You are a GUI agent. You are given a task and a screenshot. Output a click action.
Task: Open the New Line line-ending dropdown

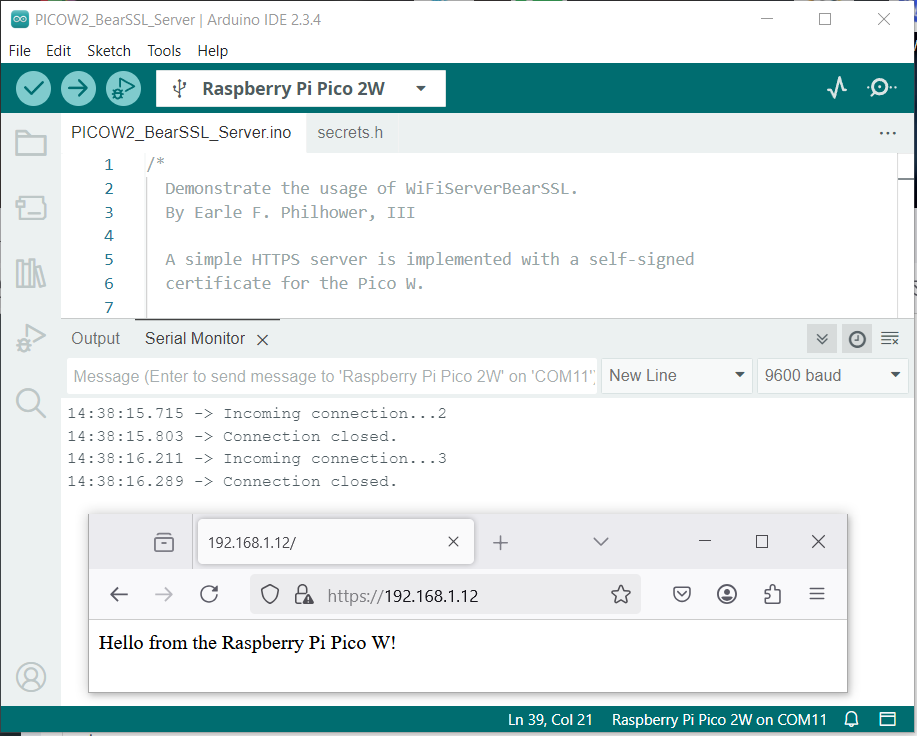(x=677, y=375)
